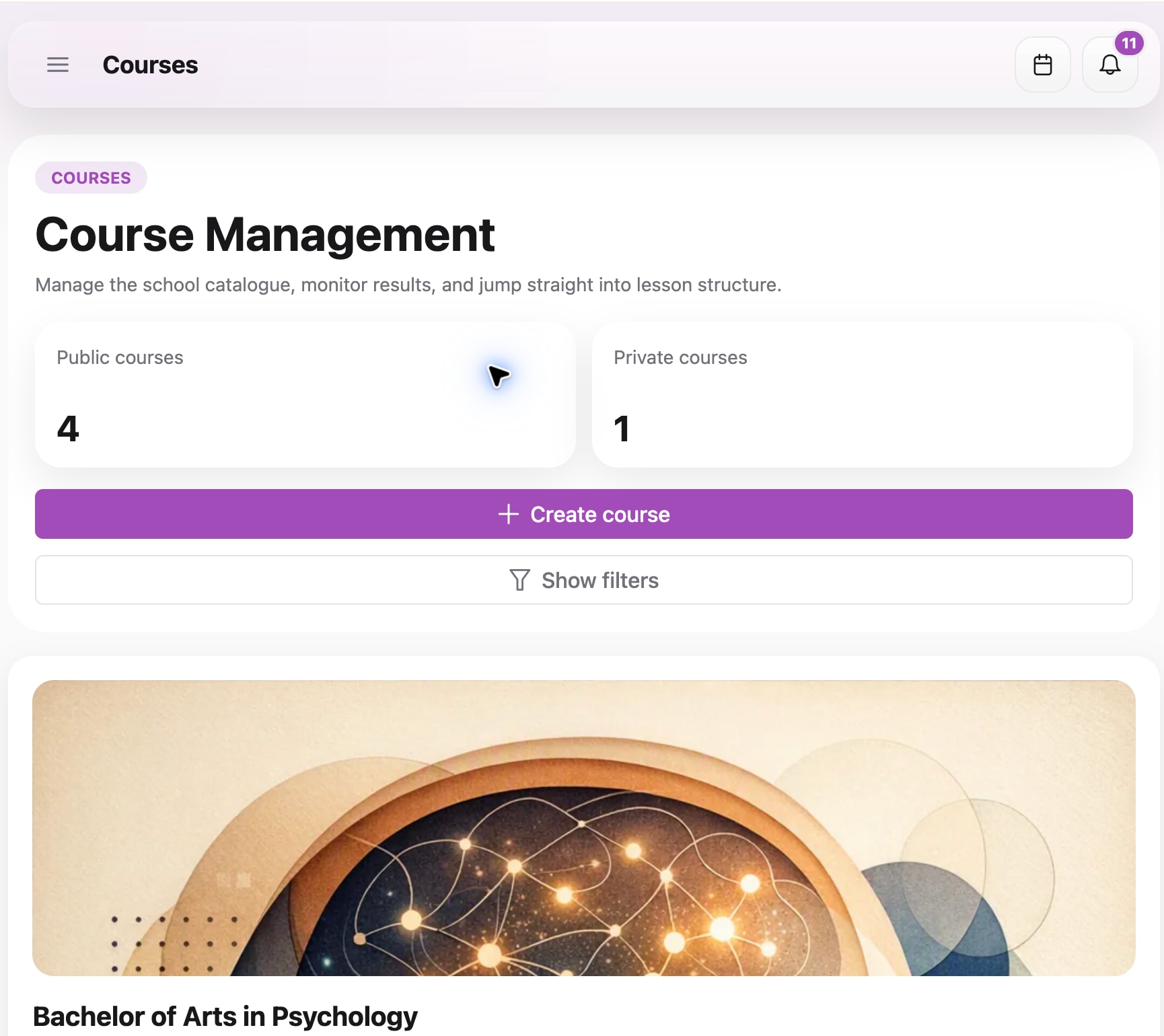Open Bachelor of Arts in Psychology title
The image size is (1164, 1036).
pyautogui.click(x=225, y=1016)
